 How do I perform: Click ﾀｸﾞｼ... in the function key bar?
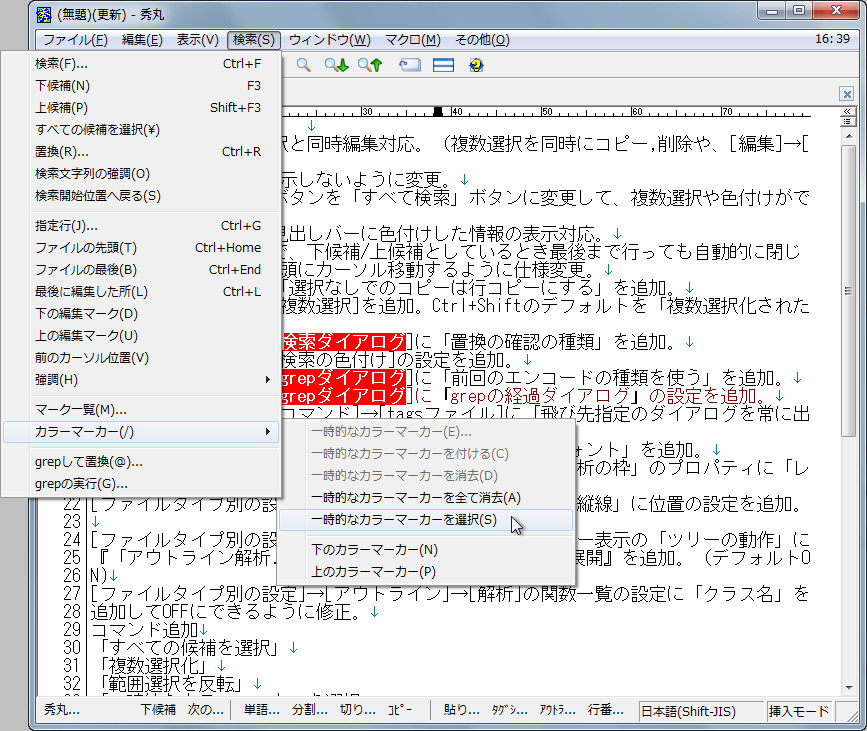(509, 710)
